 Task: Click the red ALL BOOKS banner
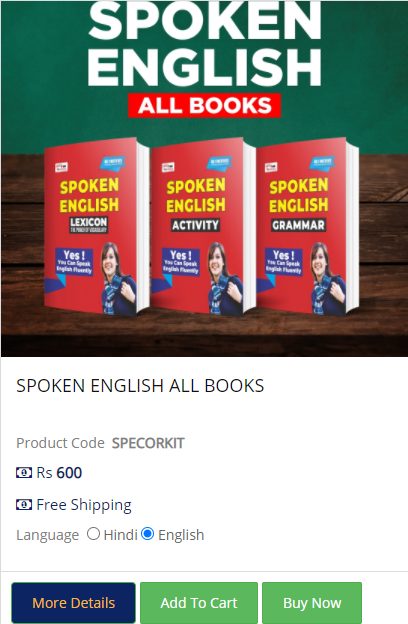point(205,106)
